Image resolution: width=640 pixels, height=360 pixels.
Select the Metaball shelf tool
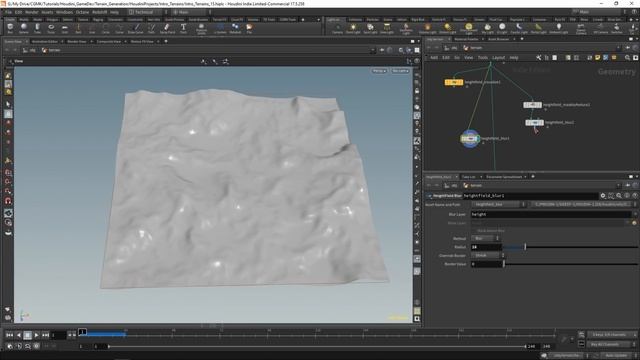coord(235,28)
